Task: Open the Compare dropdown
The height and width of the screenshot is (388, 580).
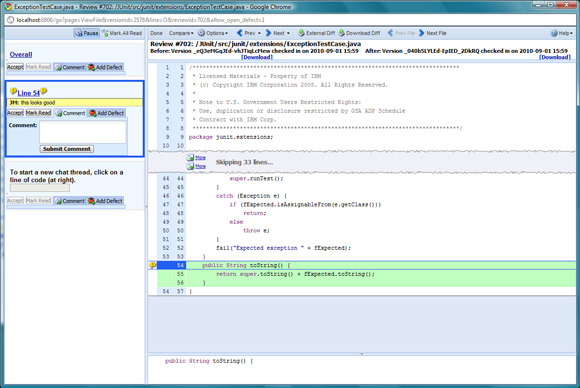Action: click(x=181, y=33)
